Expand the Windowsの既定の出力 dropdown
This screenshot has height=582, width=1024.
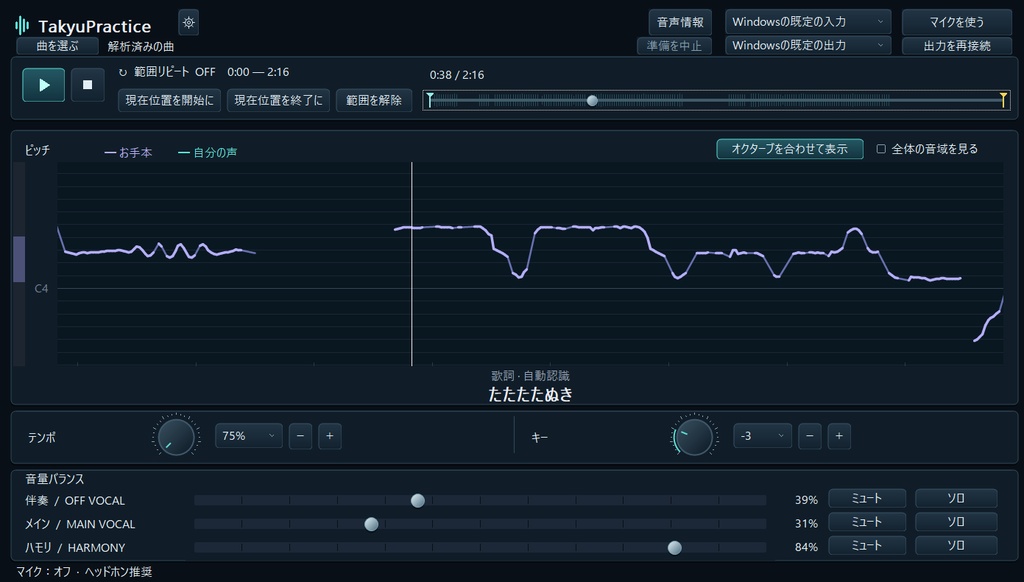(x=808, y=46)
